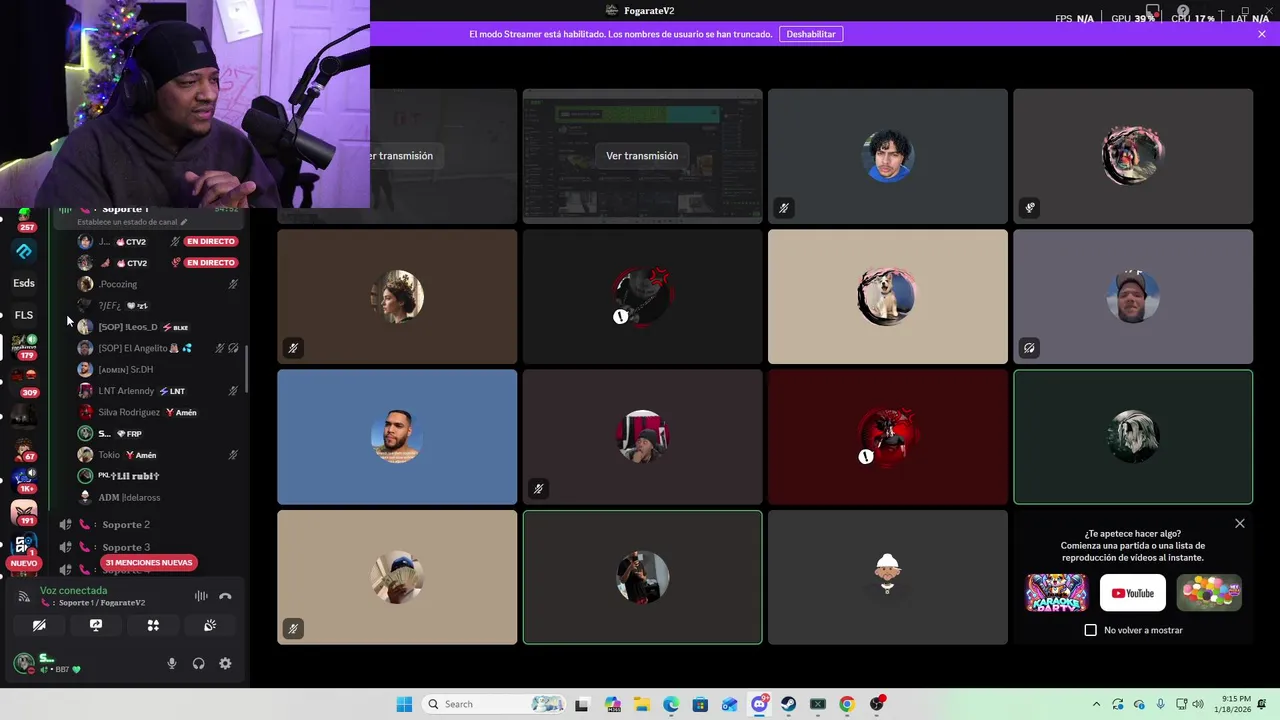Open the activities launcher icon

click(153, 625)
